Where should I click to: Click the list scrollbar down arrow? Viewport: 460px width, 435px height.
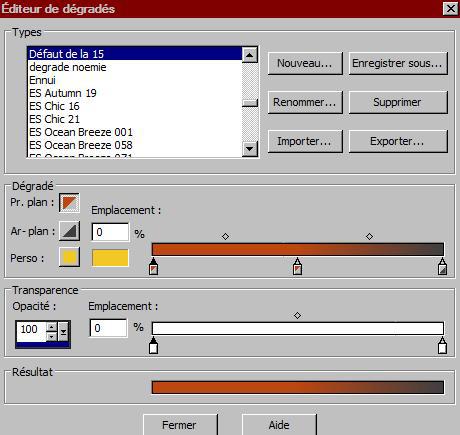250,149
